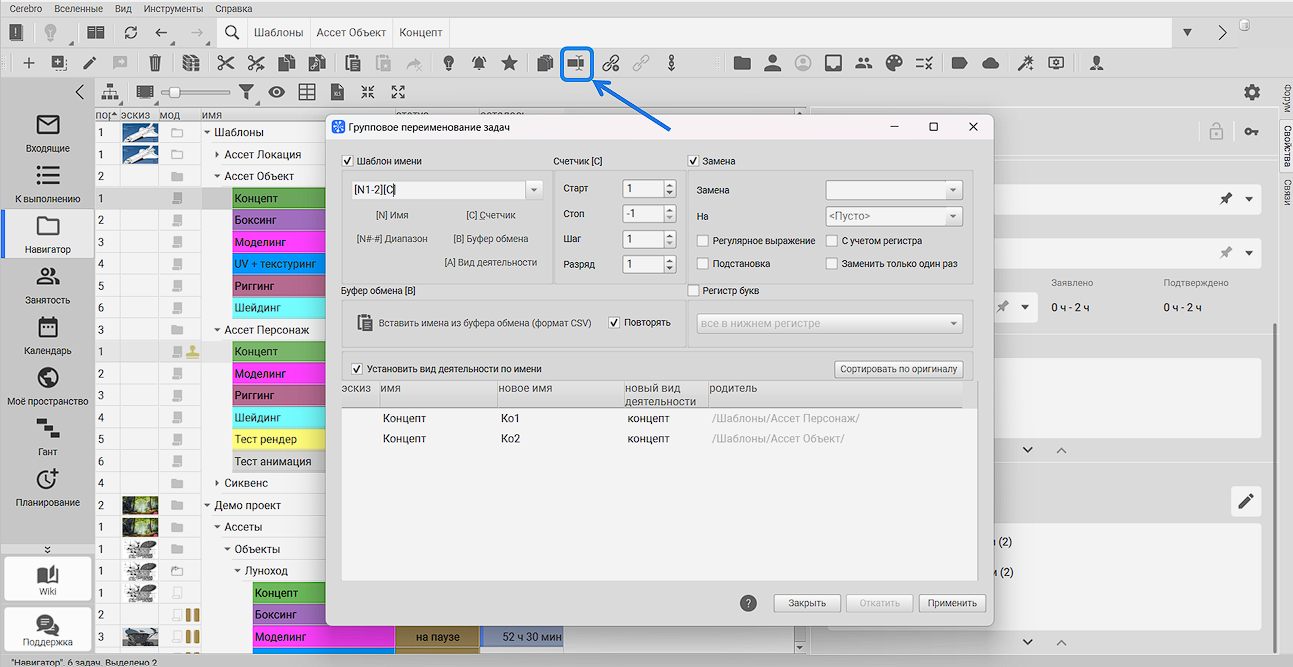Open Планирование in the sidebar
Screen dimensions: 1293x667
coord(48,488)
